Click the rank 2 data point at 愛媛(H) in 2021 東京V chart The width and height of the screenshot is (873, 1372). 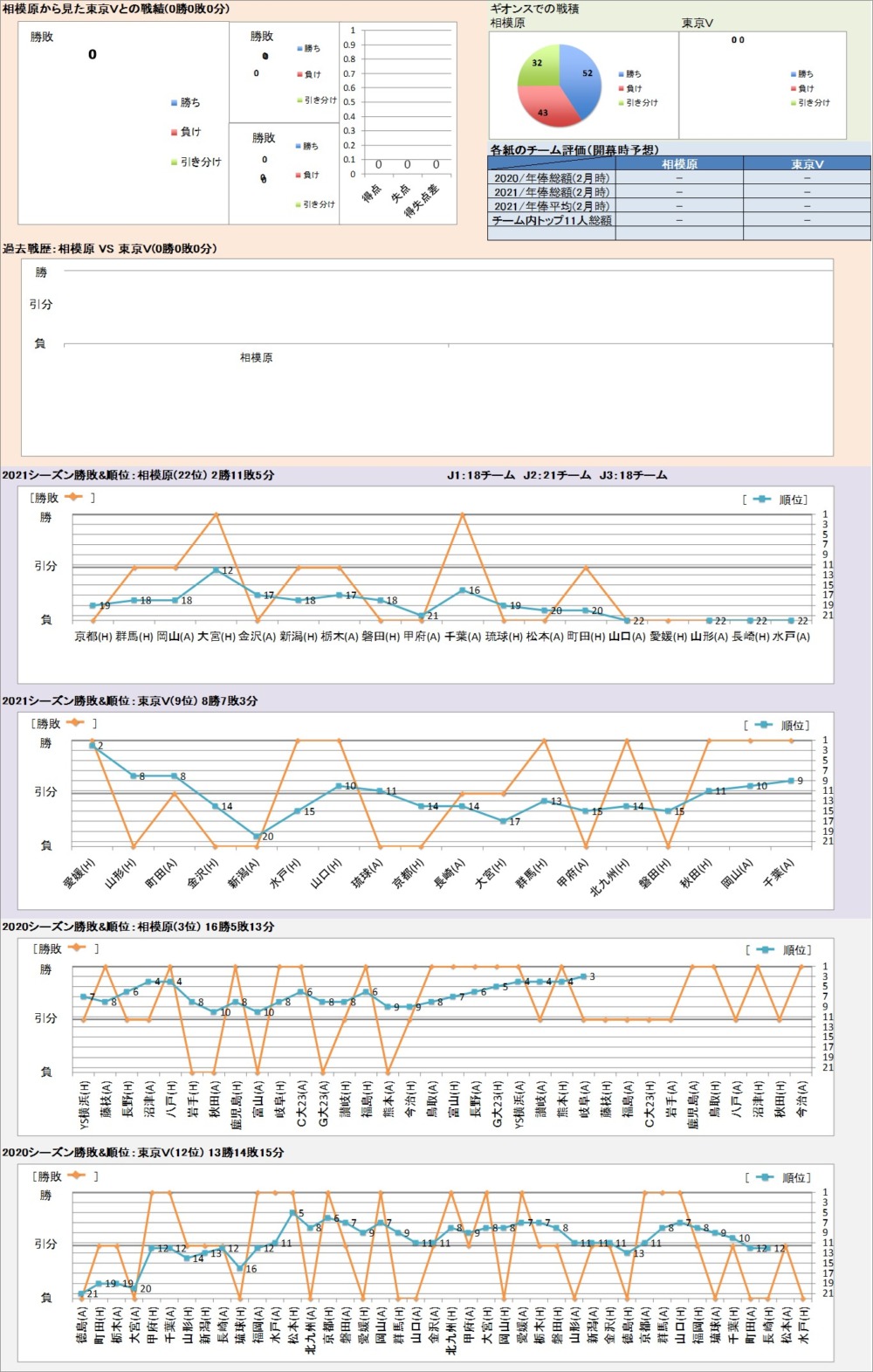[93, 745]
